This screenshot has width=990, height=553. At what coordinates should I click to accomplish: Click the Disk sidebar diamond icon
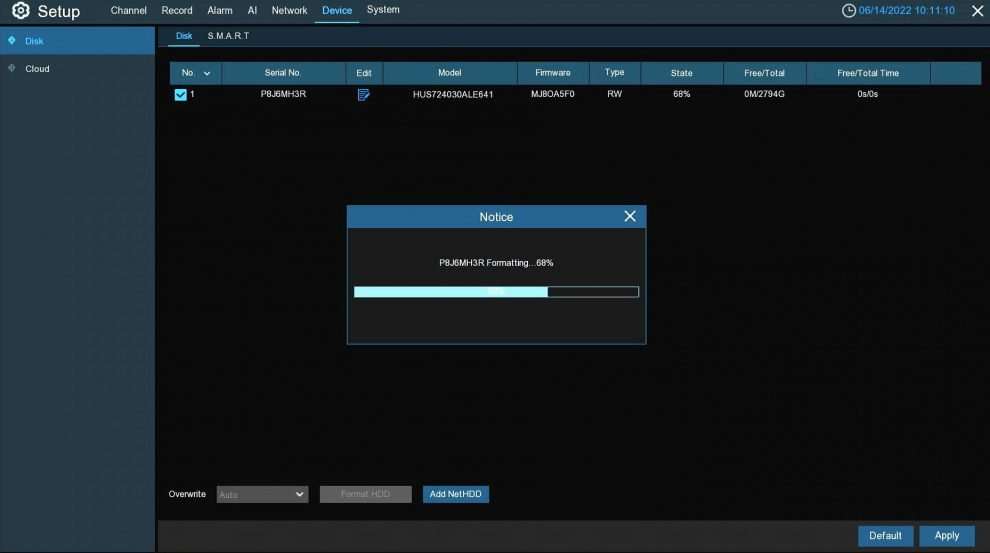pyautogui.click(x=11, y=40)
